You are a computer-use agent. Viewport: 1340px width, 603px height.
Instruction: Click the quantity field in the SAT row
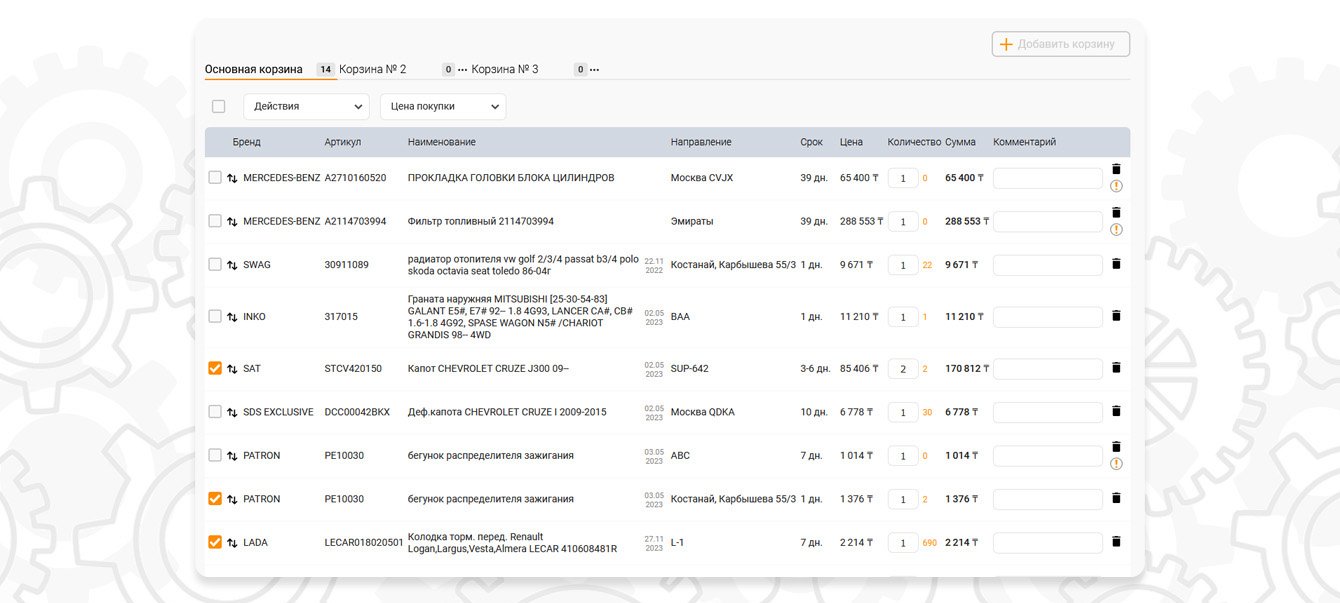click(x=902, y=369)
